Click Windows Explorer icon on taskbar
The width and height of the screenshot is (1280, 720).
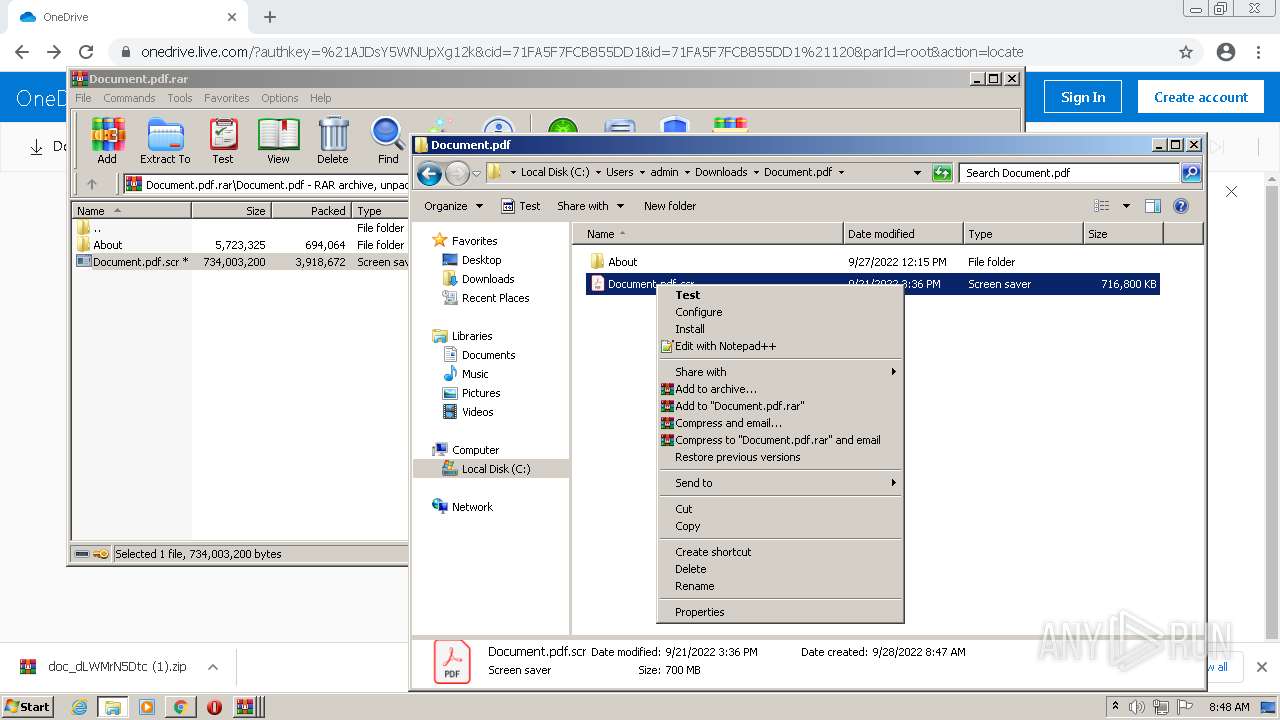click(x=113, y=707)
